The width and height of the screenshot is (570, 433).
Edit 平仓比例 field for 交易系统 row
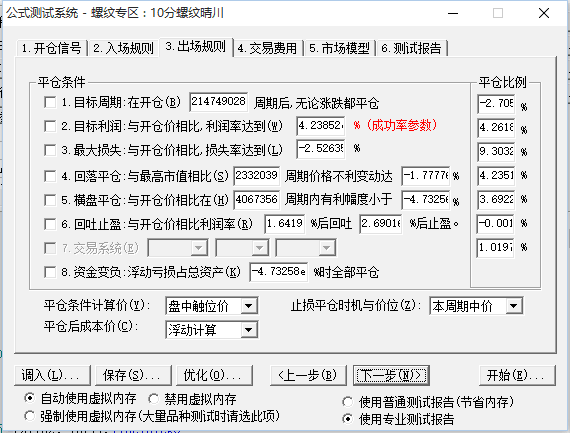pyautogui.click(x=496, y=248)
